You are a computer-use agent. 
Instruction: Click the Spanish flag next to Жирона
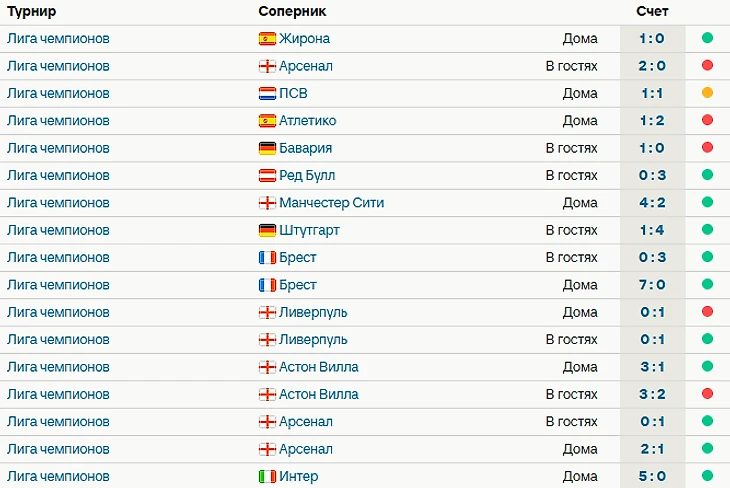click(267, 39)
